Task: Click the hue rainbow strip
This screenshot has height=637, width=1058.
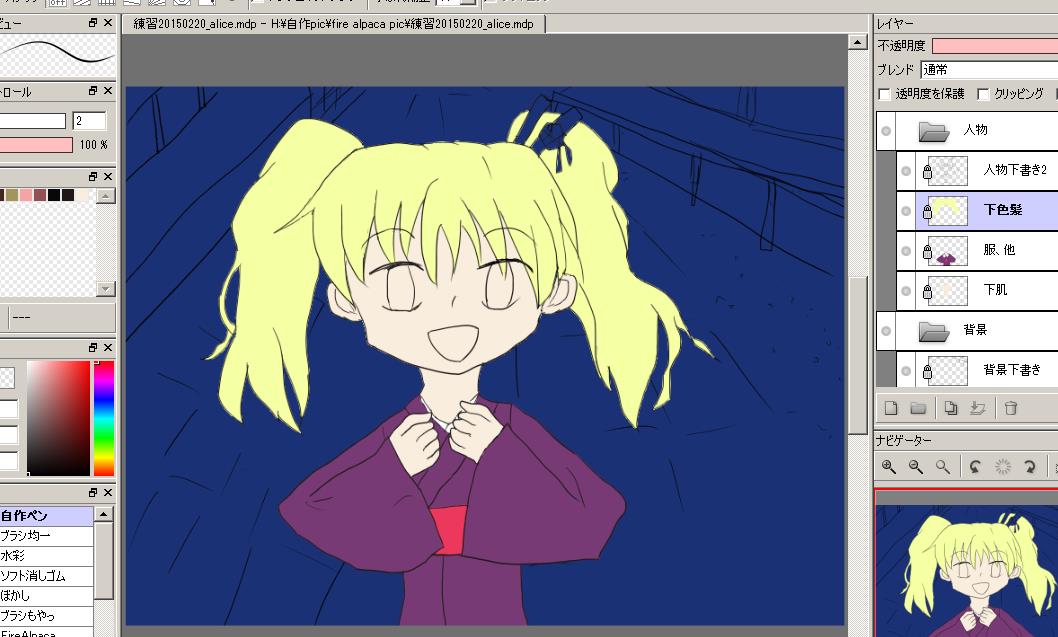Action: pos(103,418)
